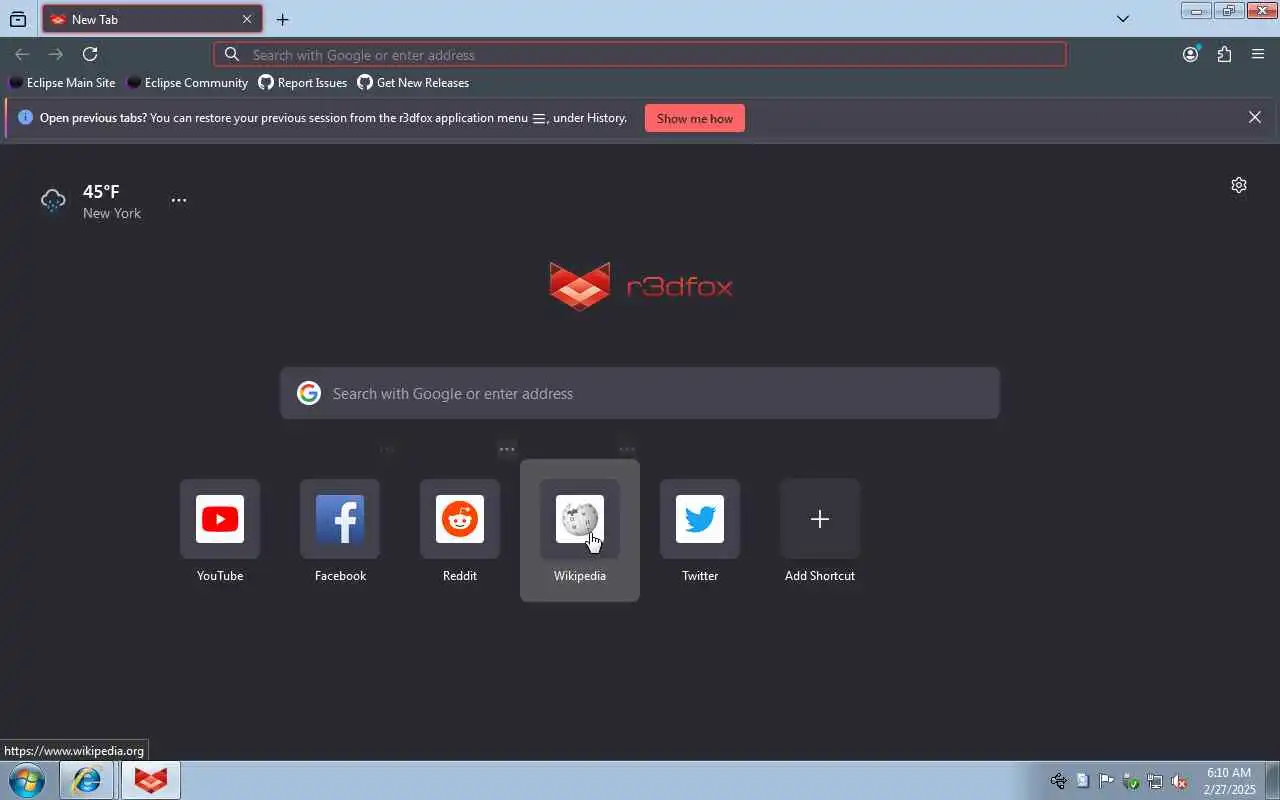Open the Windows Start menu

coord(27,780)
